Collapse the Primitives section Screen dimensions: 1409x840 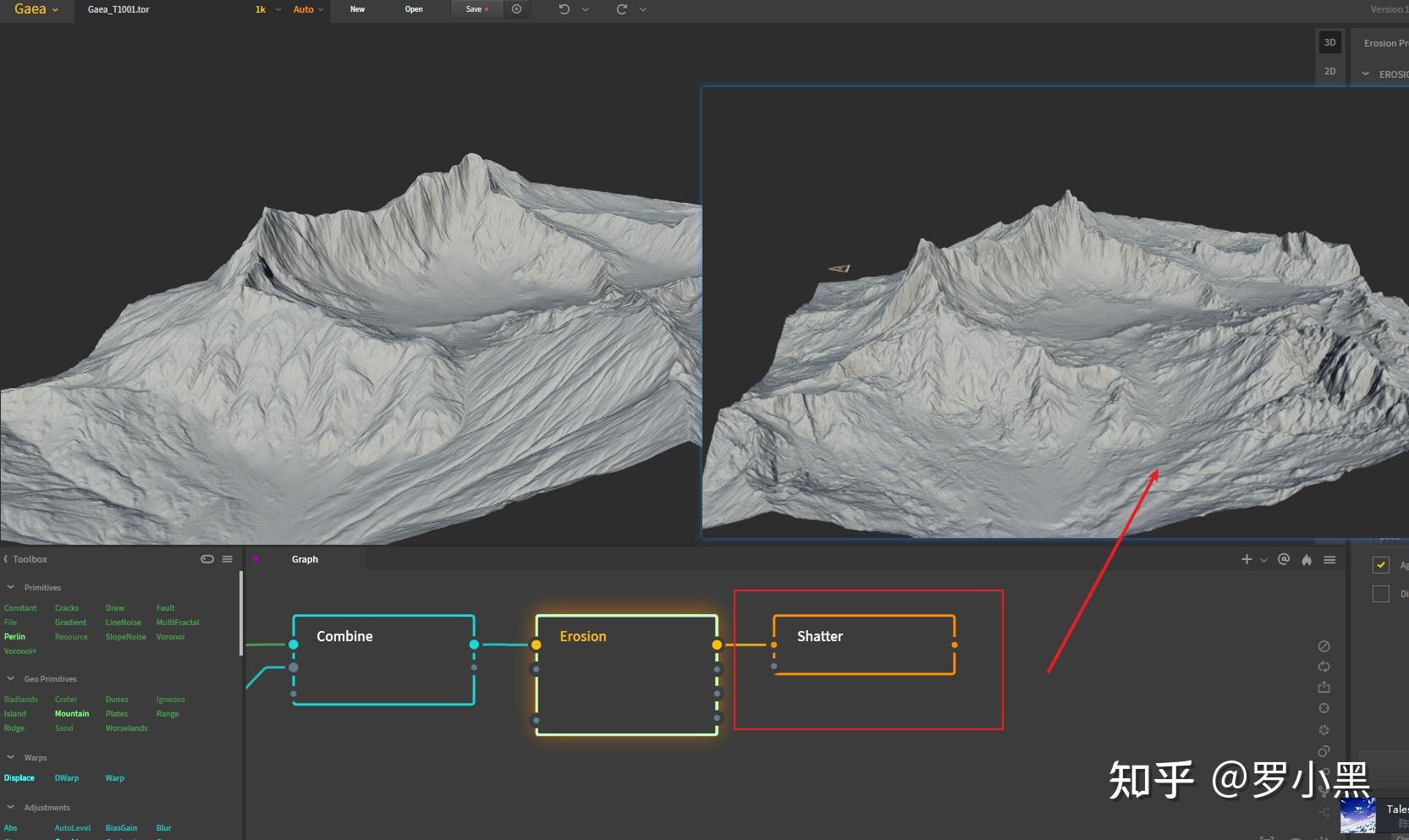click(x=11, y=587)
